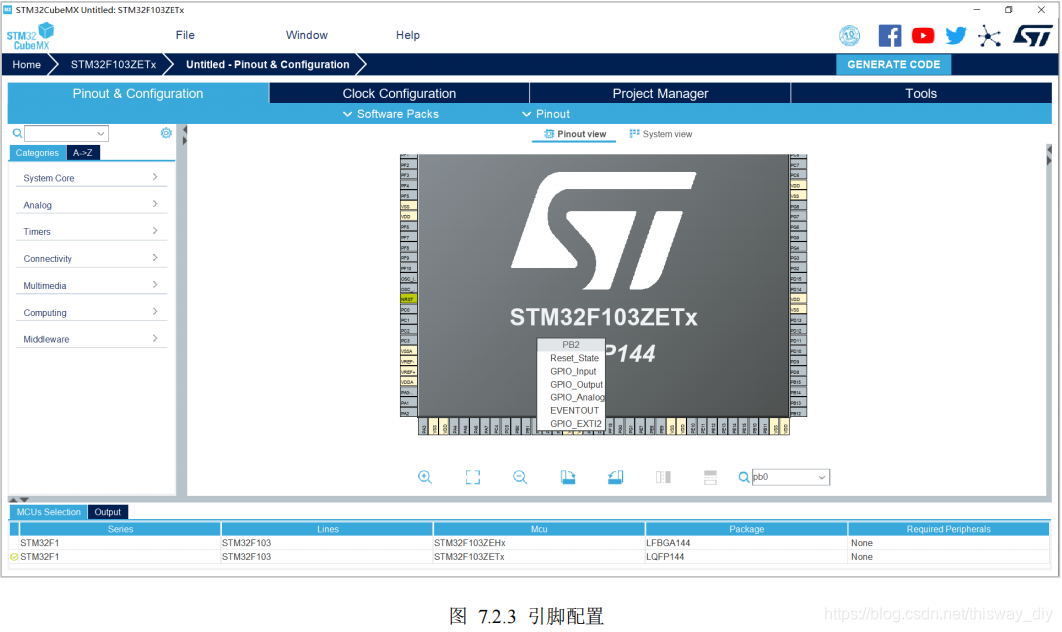Screen dimensions: 1062x632
Task: Click the STM32CubeMX logo icon
Action: [30, 36]
